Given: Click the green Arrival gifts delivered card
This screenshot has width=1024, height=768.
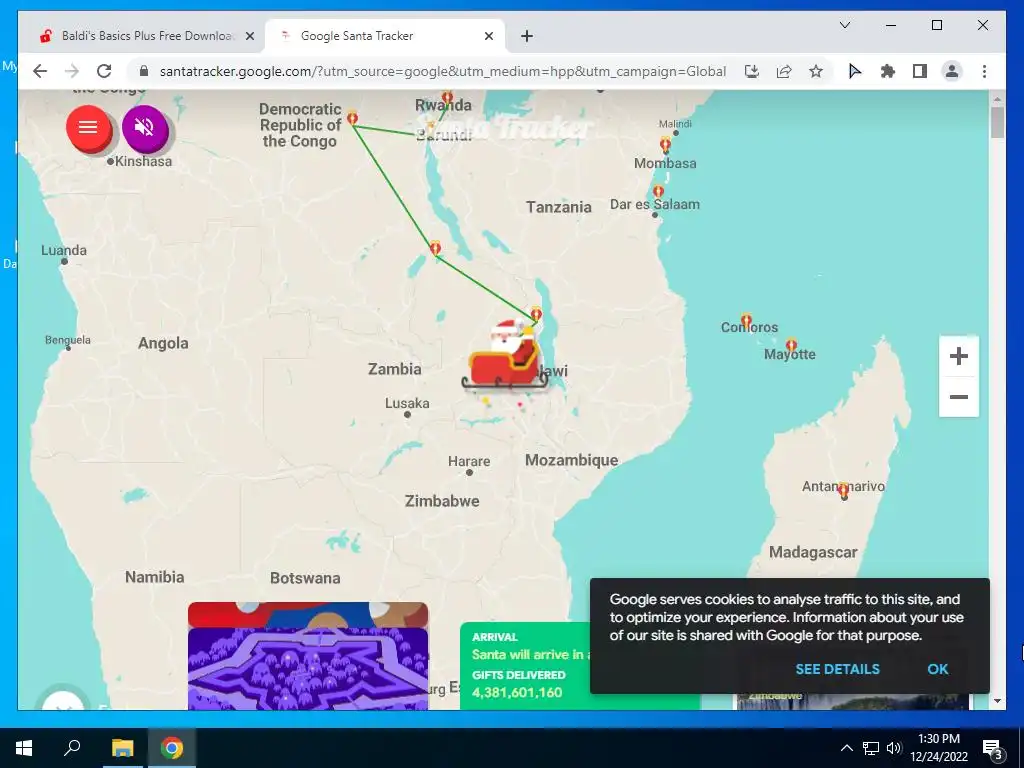Looking at the screenshot, I should [x=526, y=666].
